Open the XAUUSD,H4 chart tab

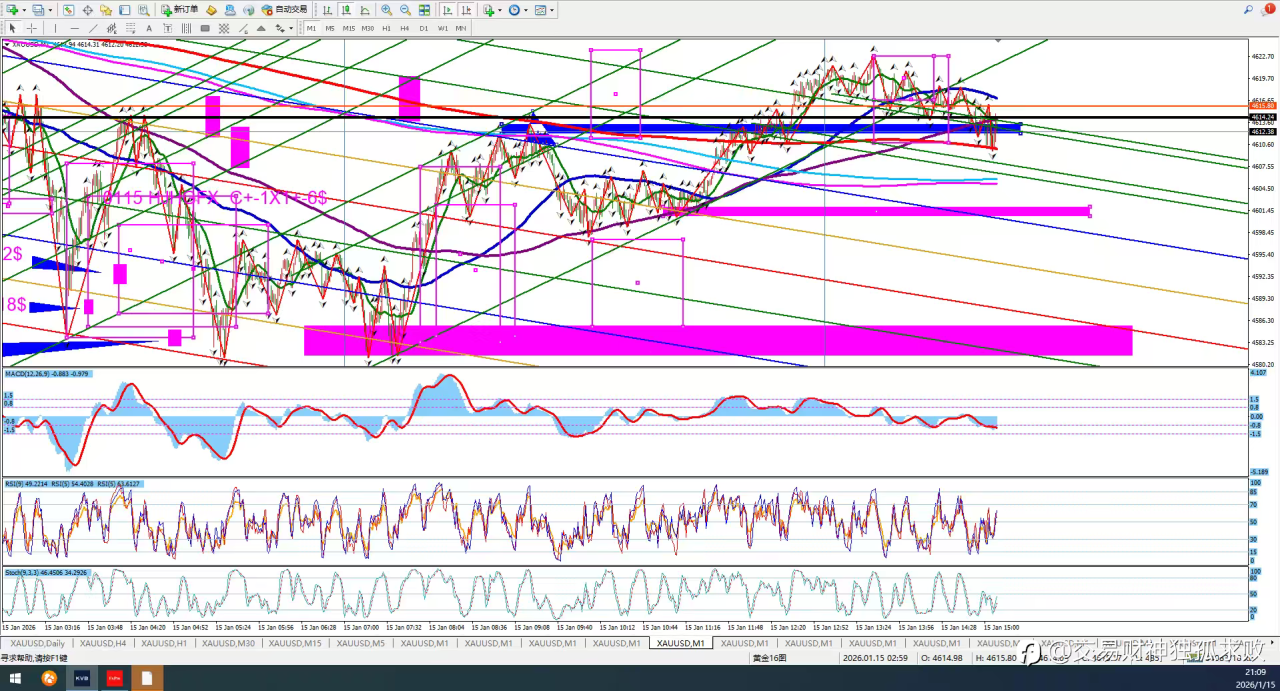(103, 643)
